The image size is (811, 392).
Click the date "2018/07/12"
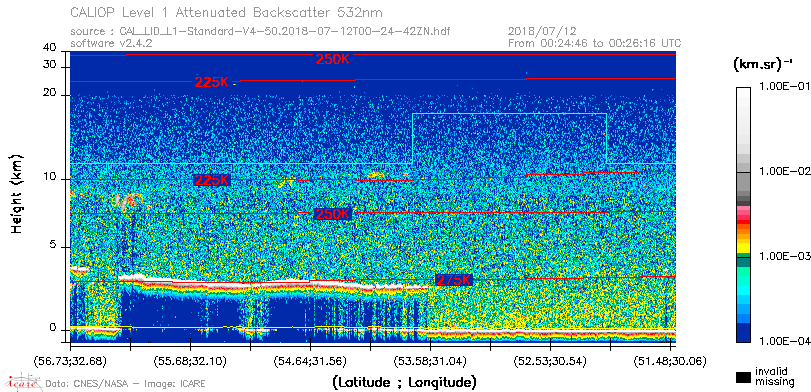click(x=542, y=32)
